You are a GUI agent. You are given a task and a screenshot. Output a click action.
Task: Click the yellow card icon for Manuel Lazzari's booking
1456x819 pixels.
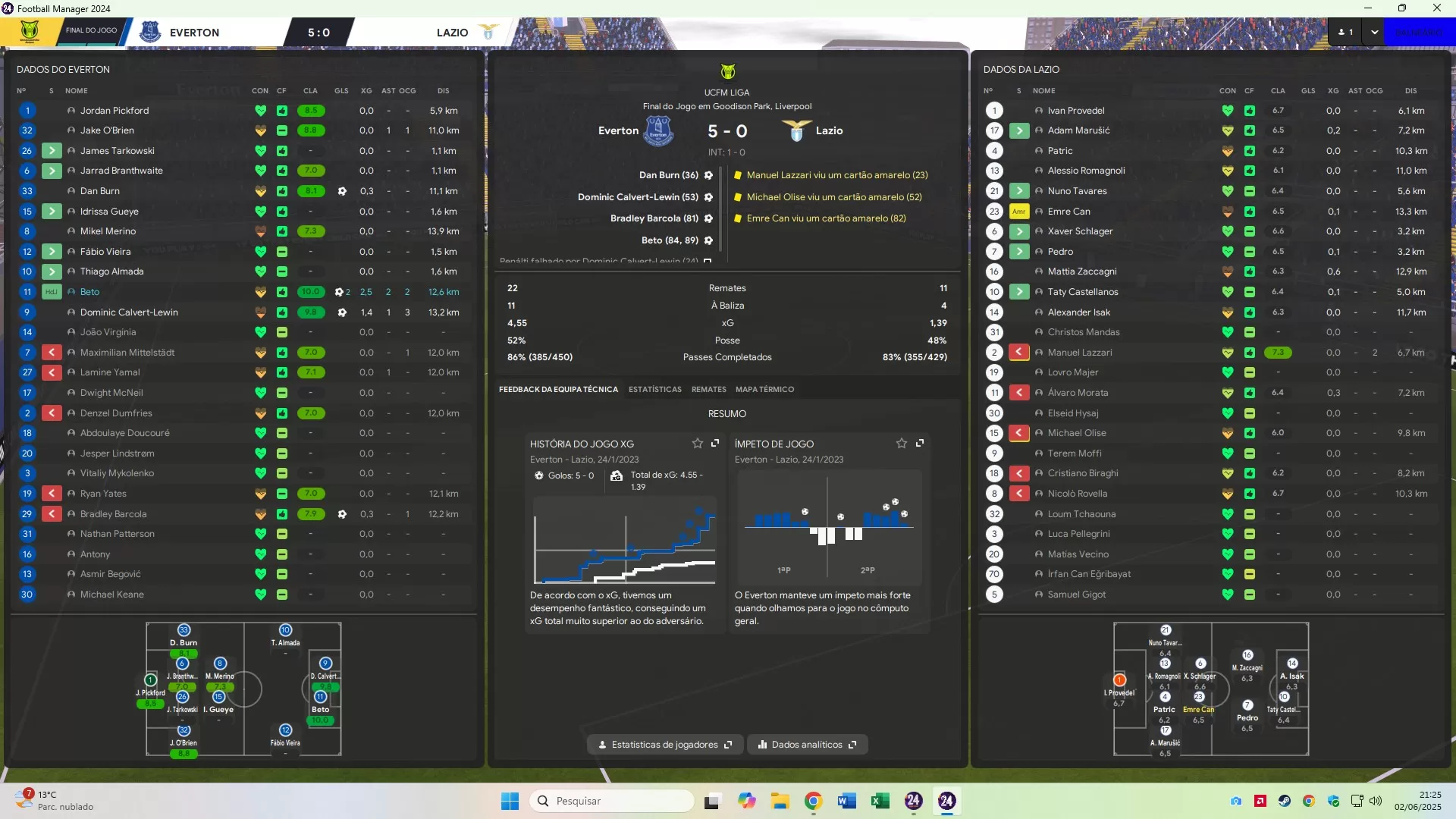[x=738, y=175]
